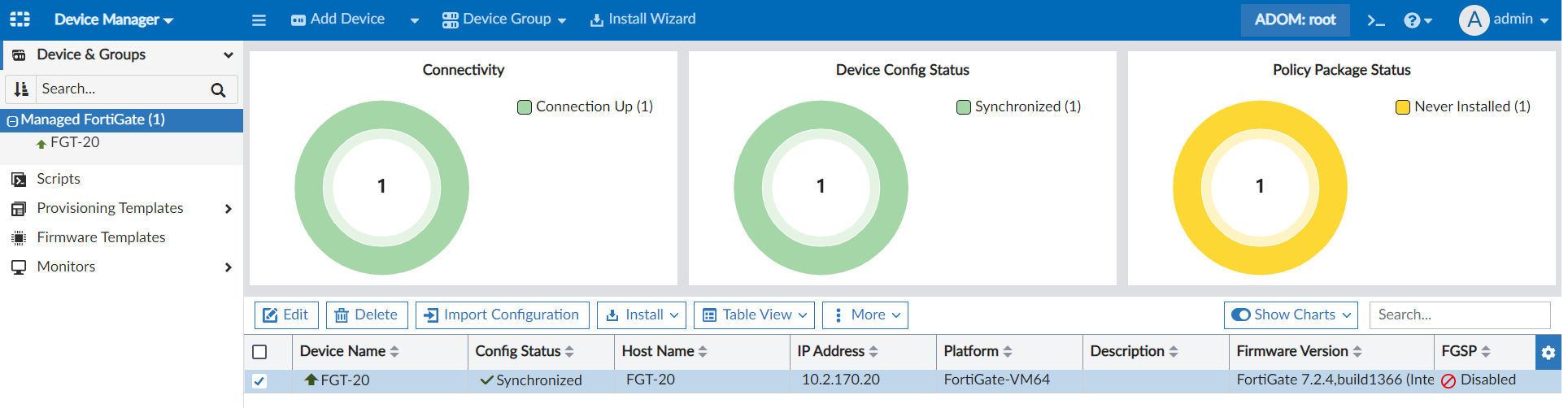Toggle the Show Charts switch
Screen dimensions: 1568x408
(x=1241, y=315)
